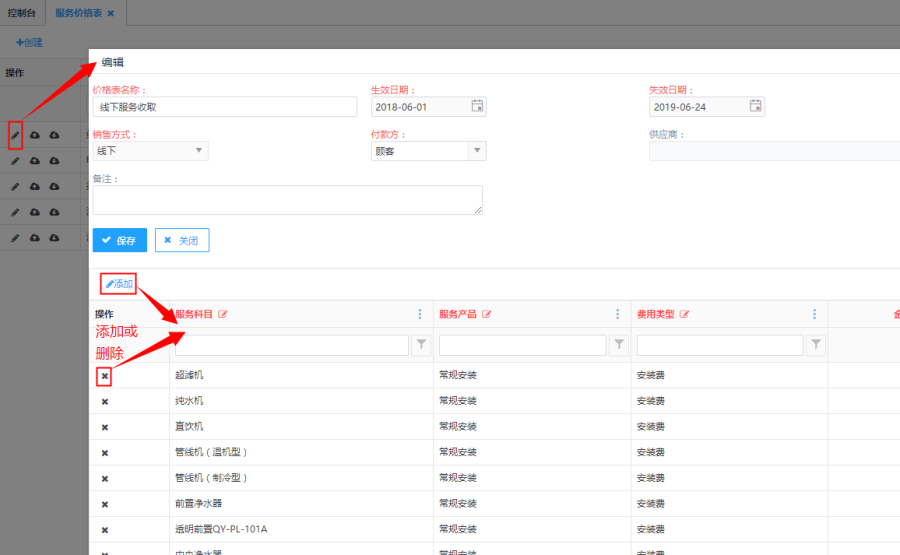Click the blue 保存 button
Image resolution: width=900 pixels, height=555 pixels.
click(119, 240)
